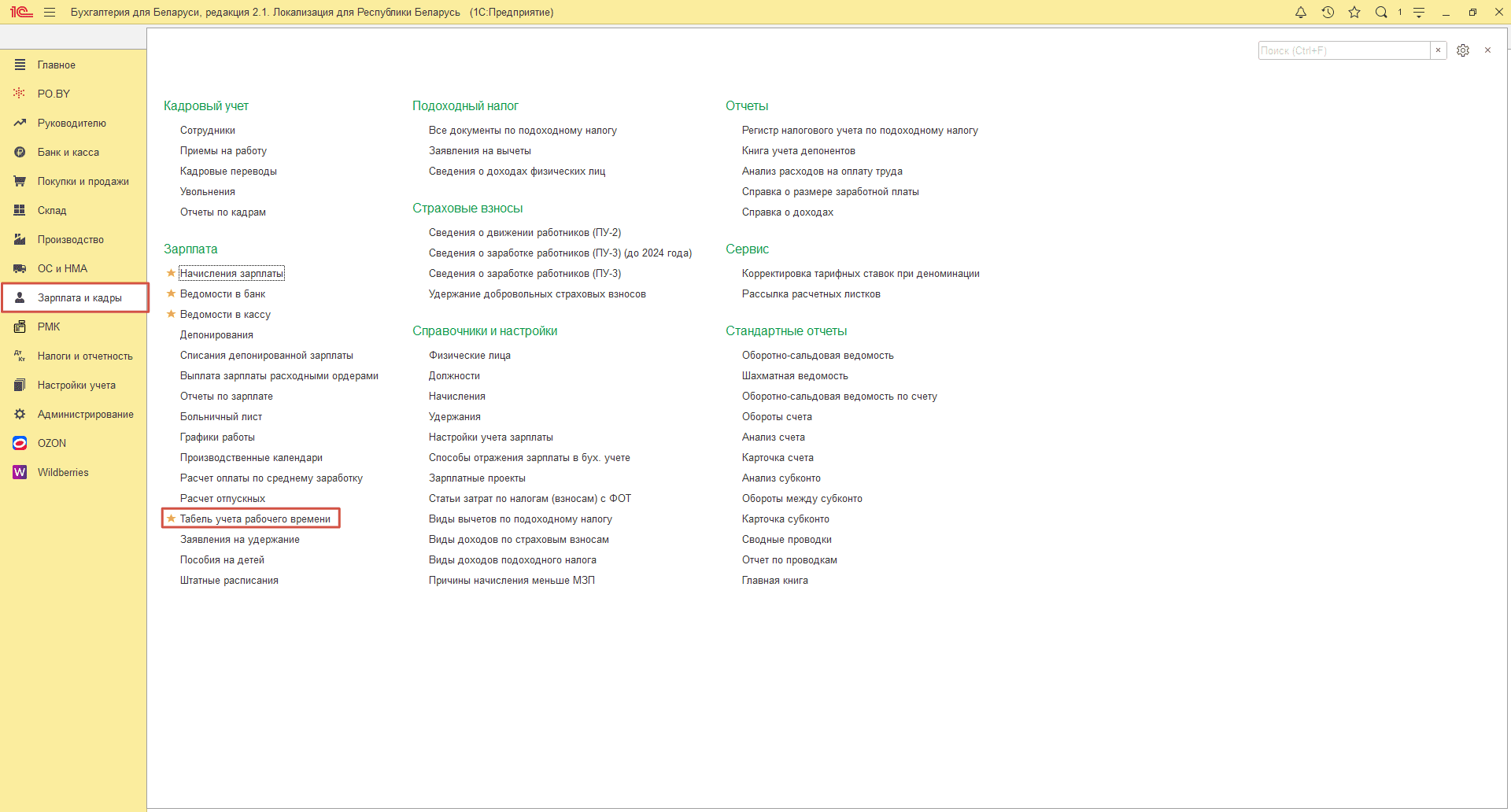Viewport: 1511px width, 812px height.
Task: Open Сотрудники link
Action: pos(208,130)
